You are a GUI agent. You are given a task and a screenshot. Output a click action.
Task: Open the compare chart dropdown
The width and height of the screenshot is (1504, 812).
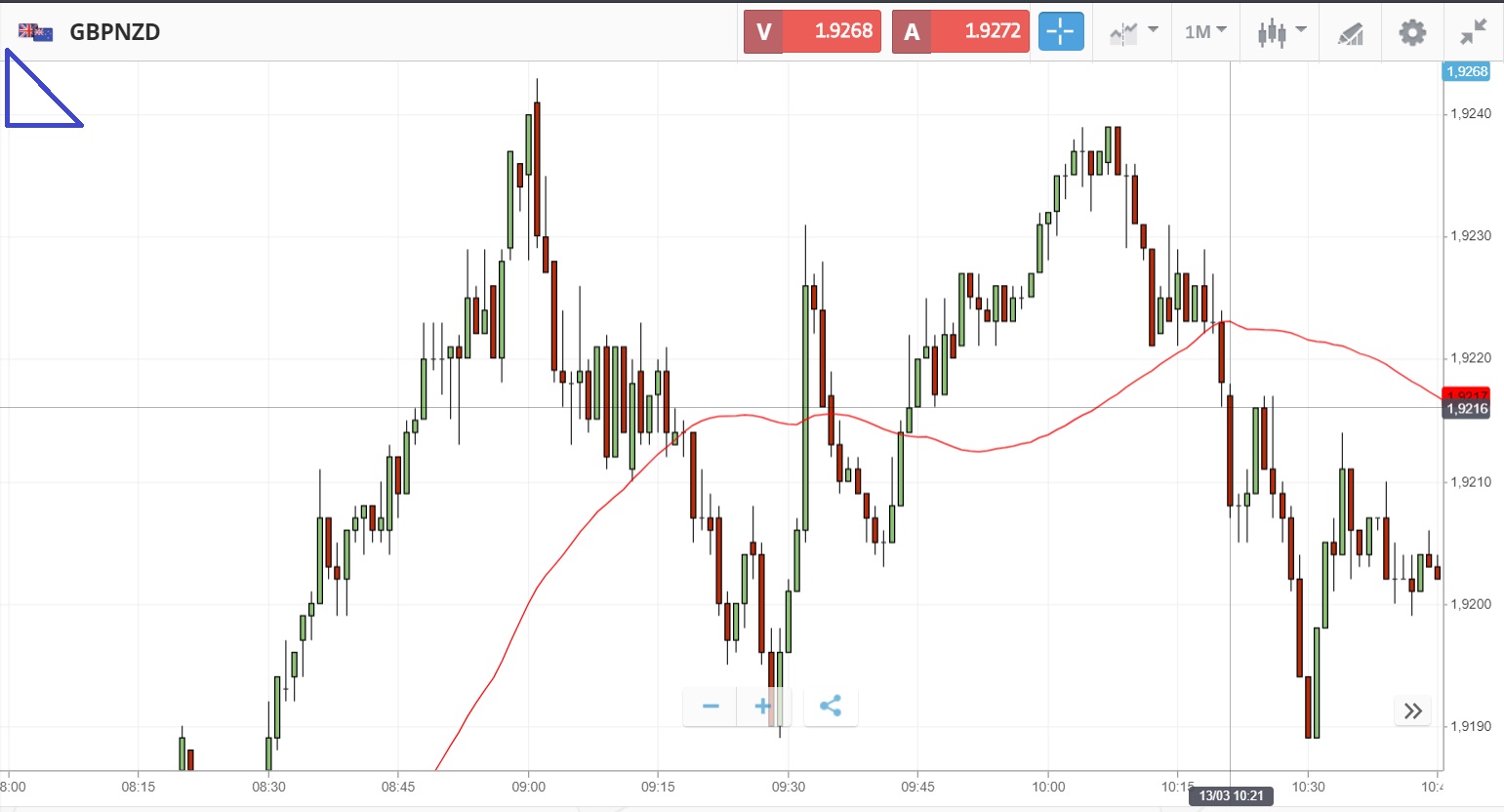(x=1133, y=32)
